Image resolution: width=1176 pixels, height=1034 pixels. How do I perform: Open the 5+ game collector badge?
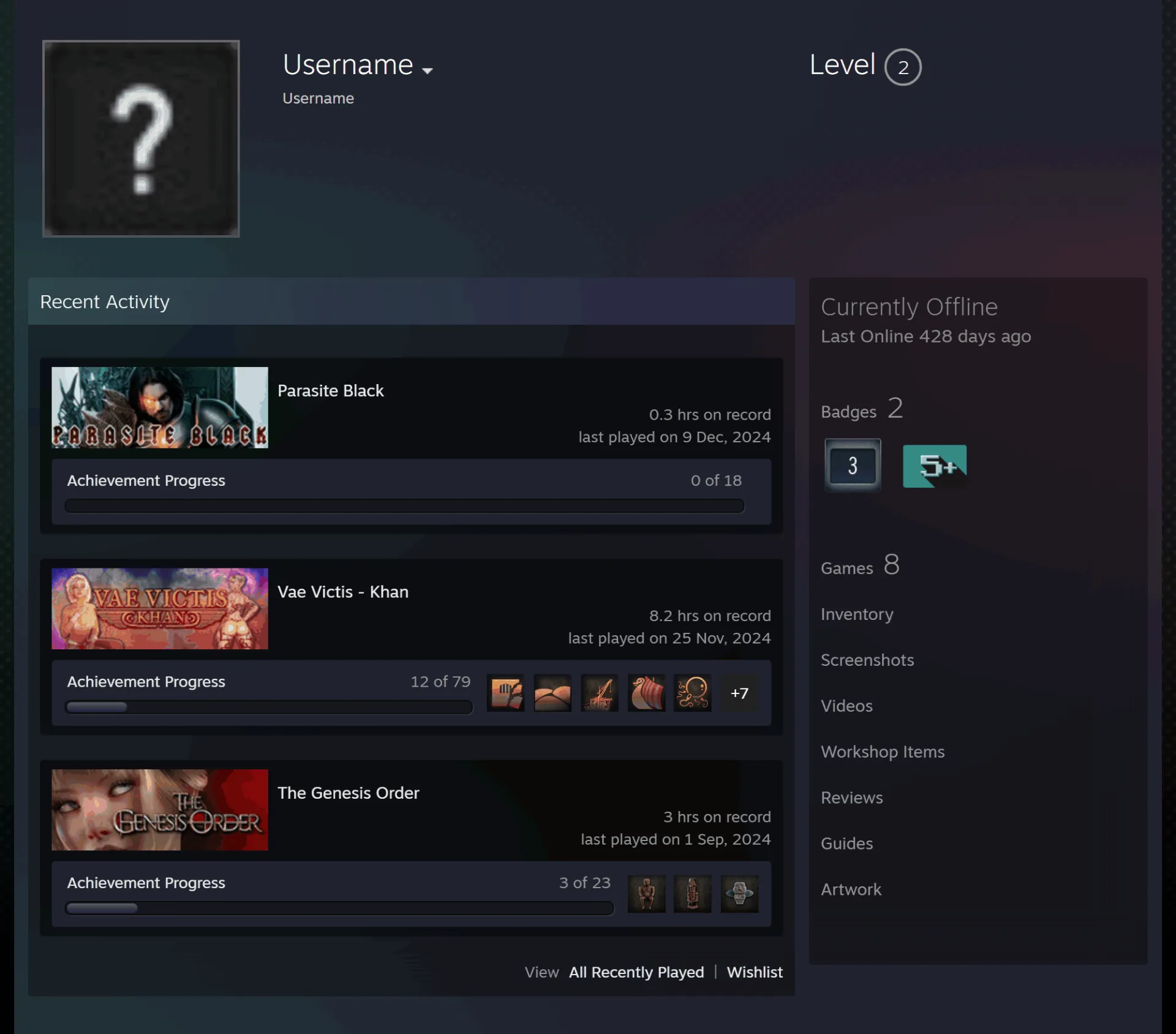click(935, 466)
